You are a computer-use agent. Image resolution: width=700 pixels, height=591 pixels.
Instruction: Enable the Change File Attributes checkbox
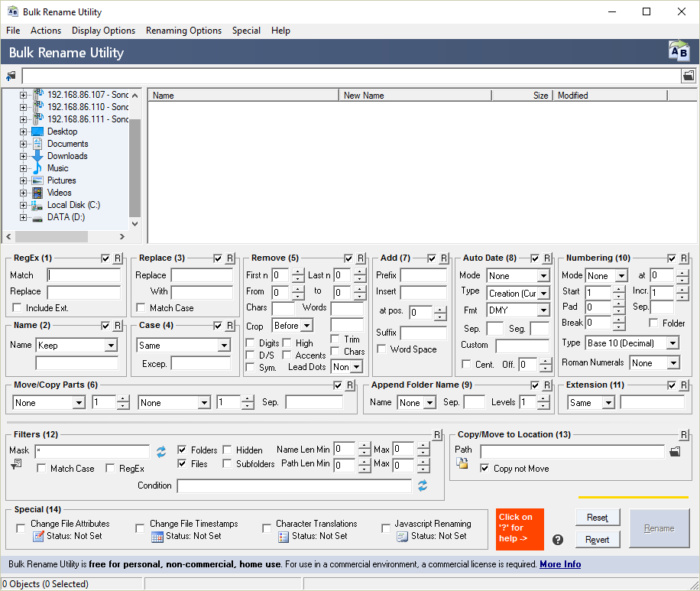point(21,529)
